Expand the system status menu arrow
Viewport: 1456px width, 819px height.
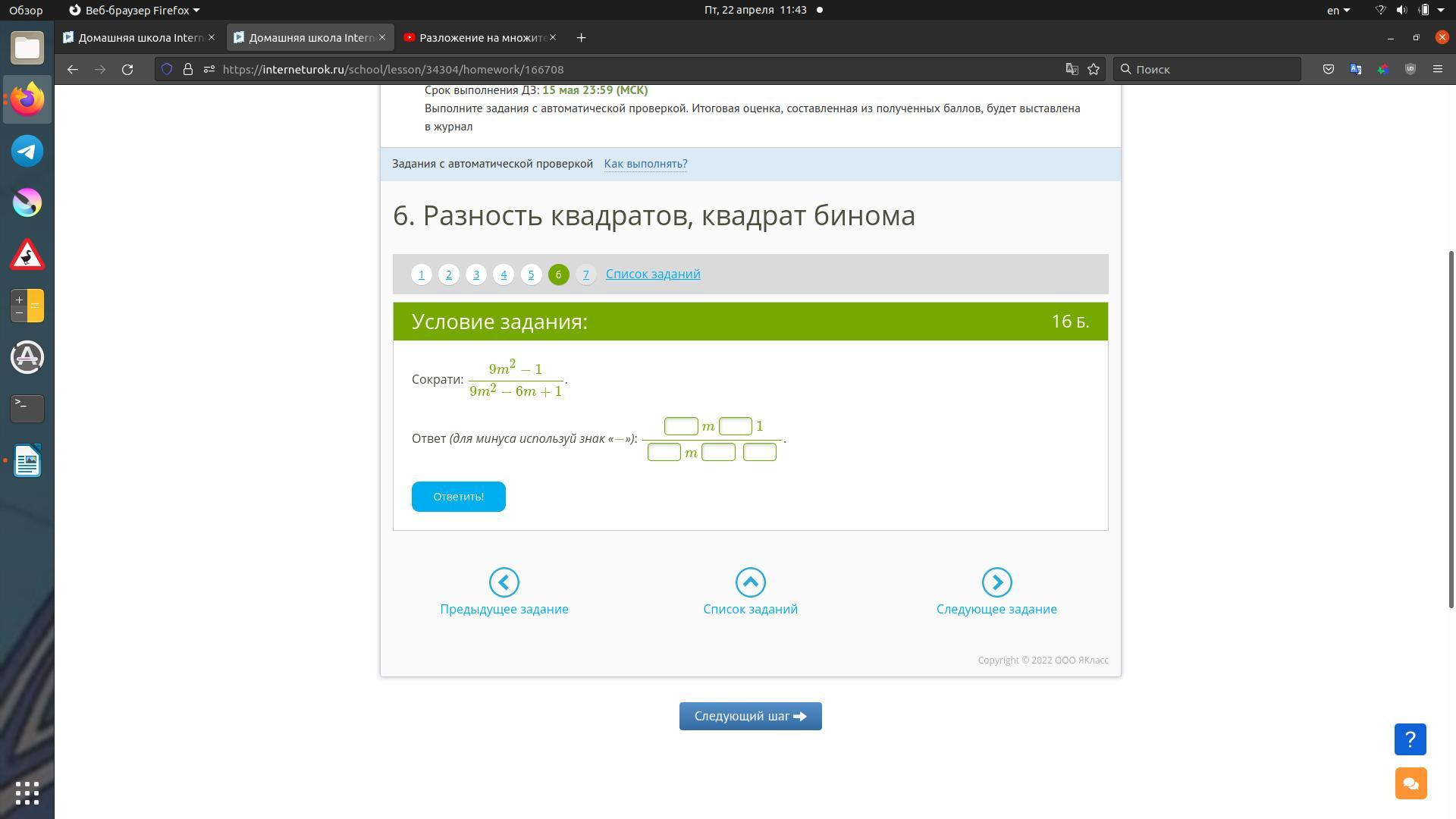[x=1441, y=10]
